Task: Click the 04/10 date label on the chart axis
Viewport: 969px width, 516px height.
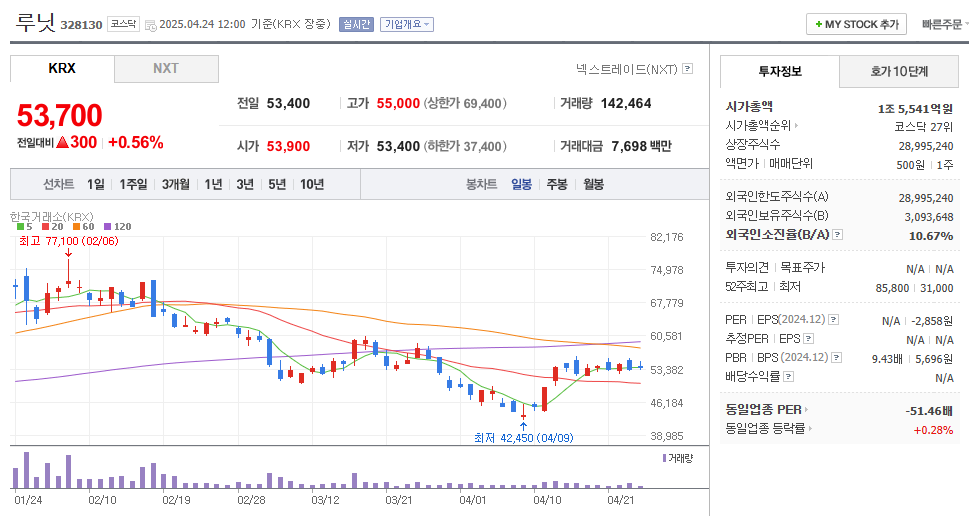Action: (x=547, y=500)
